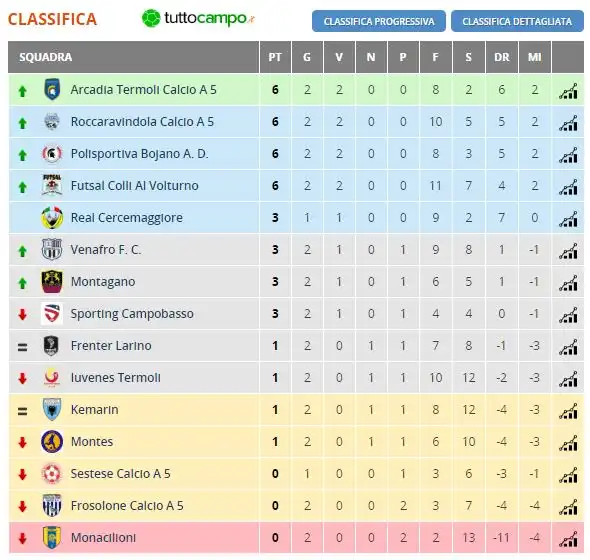Open the stats chart icon for Arcadia Termoli
Image resolution: width=590 pixels, height=560 pixels.
(x=568, y=90)
